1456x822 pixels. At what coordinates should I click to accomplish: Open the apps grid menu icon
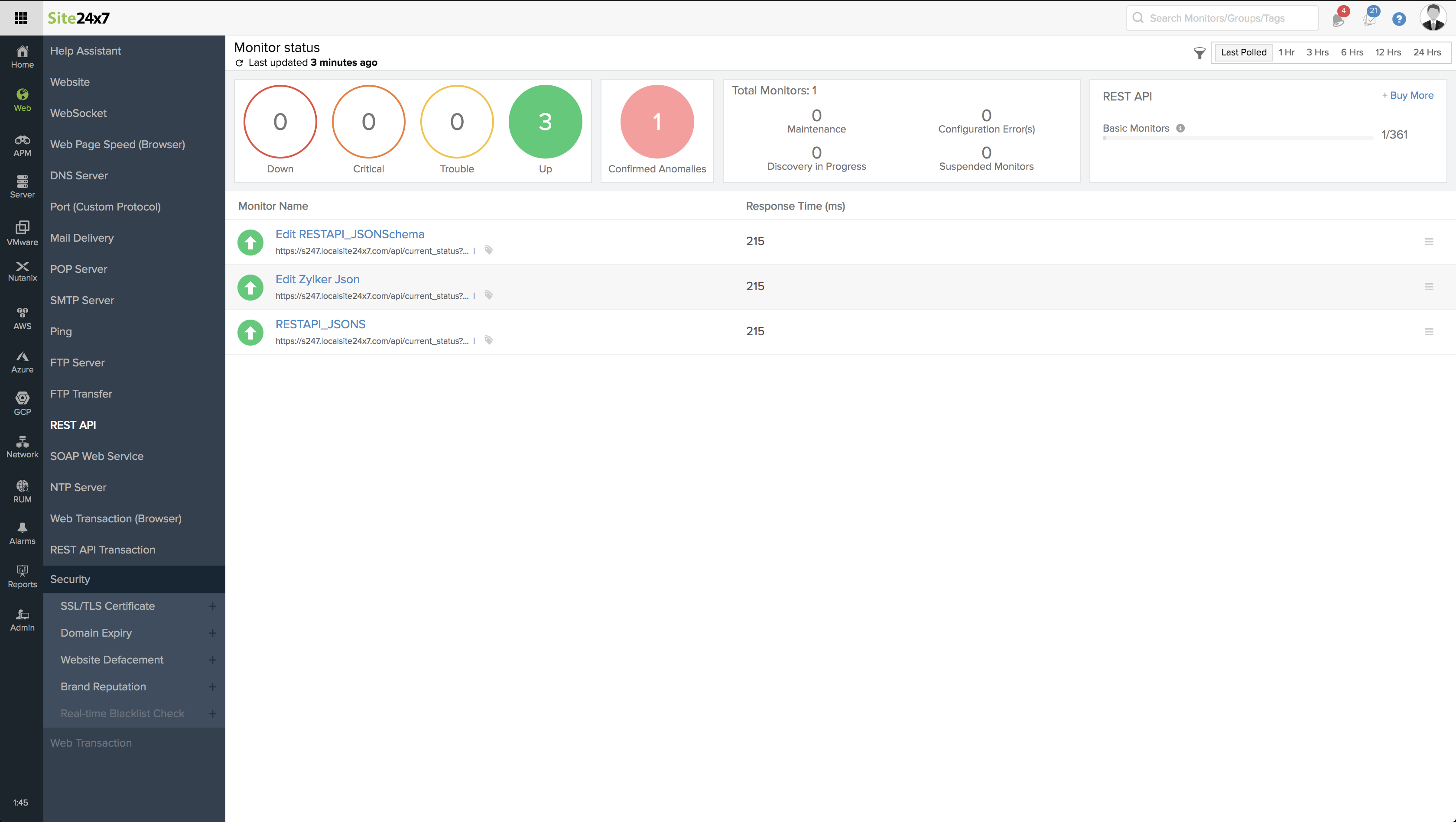click(21, 18)
